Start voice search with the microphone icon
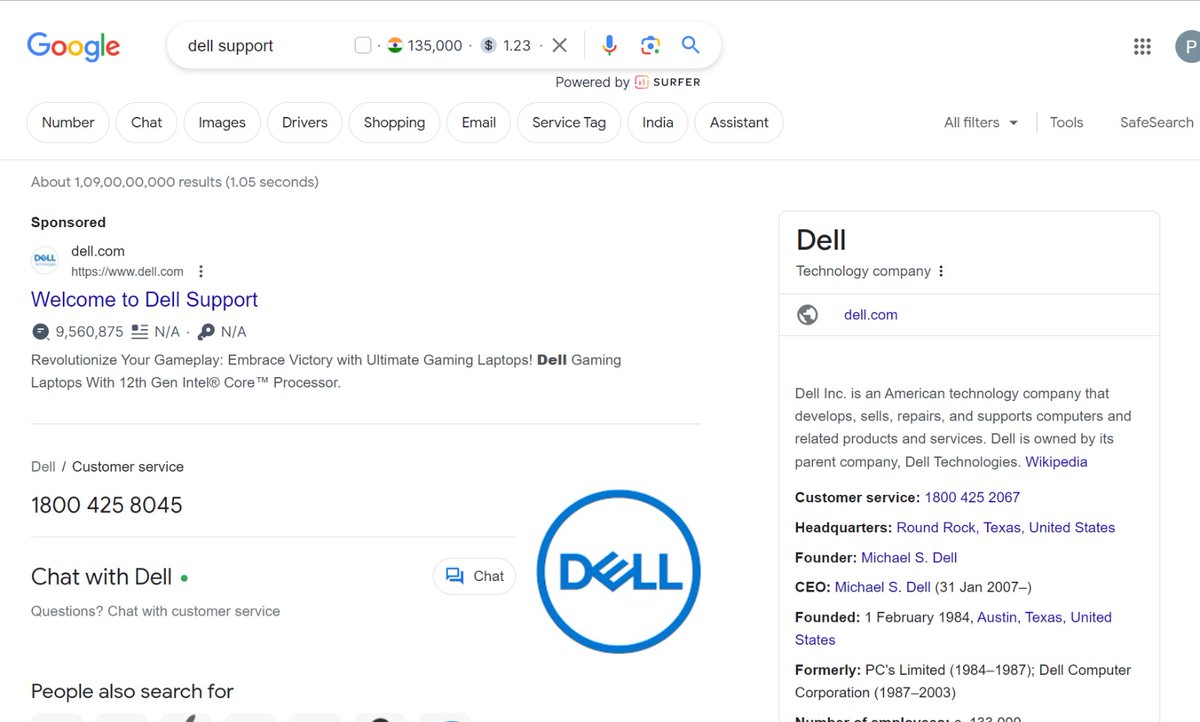This screenshot has width=1200, height=722. click(x=610, y=45)
